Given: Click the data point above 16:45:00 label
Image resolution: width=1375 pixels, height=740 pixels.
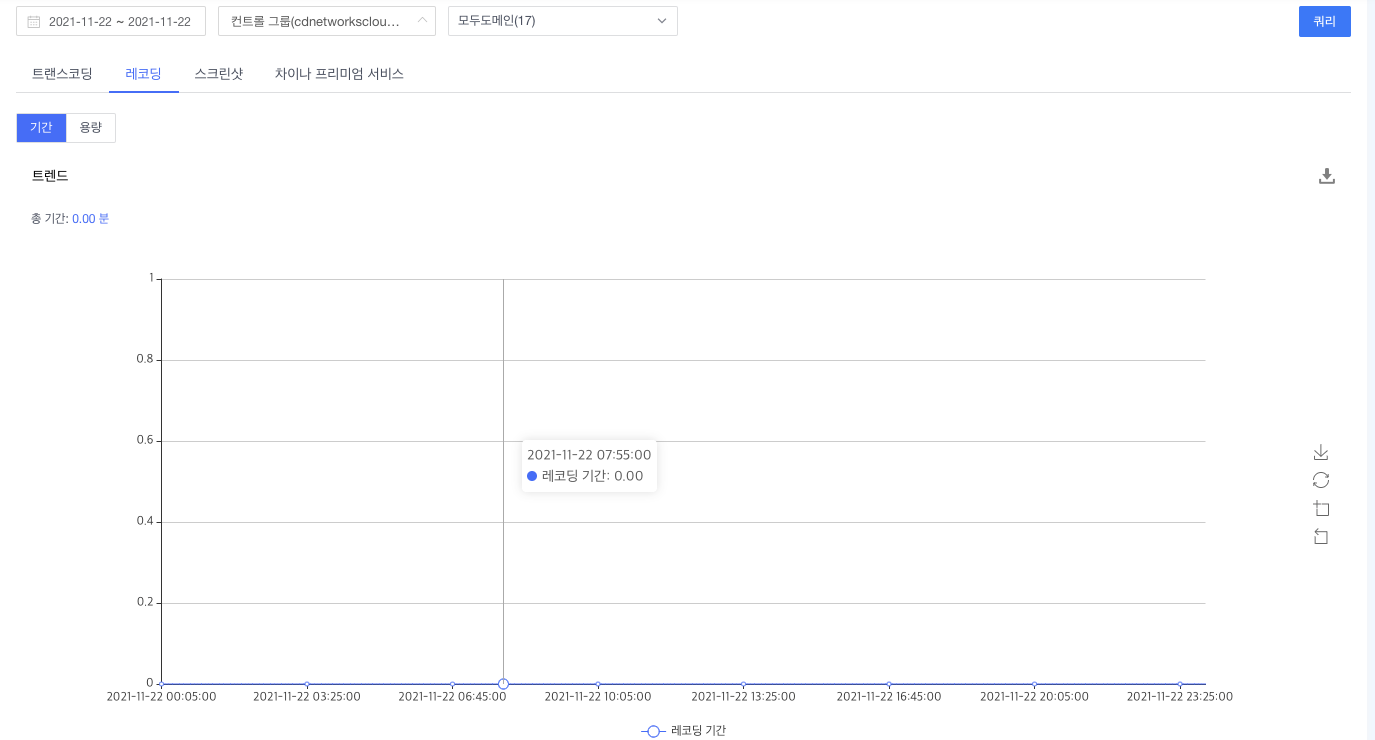Looking at the screenshot, I should pyautogui.click(x=889, y=684).
